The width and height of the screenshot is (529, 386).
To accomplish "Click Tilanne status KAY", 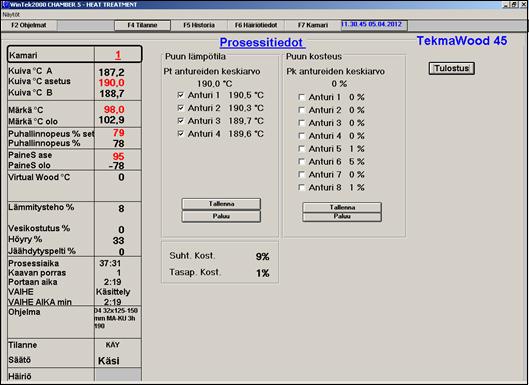I will pyautogui.click(x=112, y=345).
